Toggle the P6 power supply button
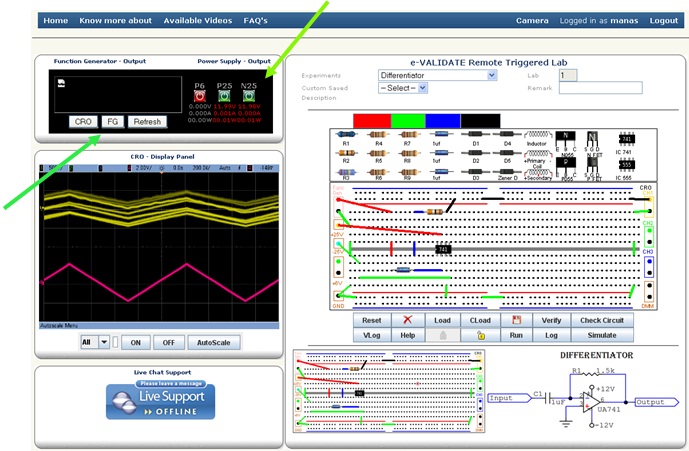 (x=199, y=96)
